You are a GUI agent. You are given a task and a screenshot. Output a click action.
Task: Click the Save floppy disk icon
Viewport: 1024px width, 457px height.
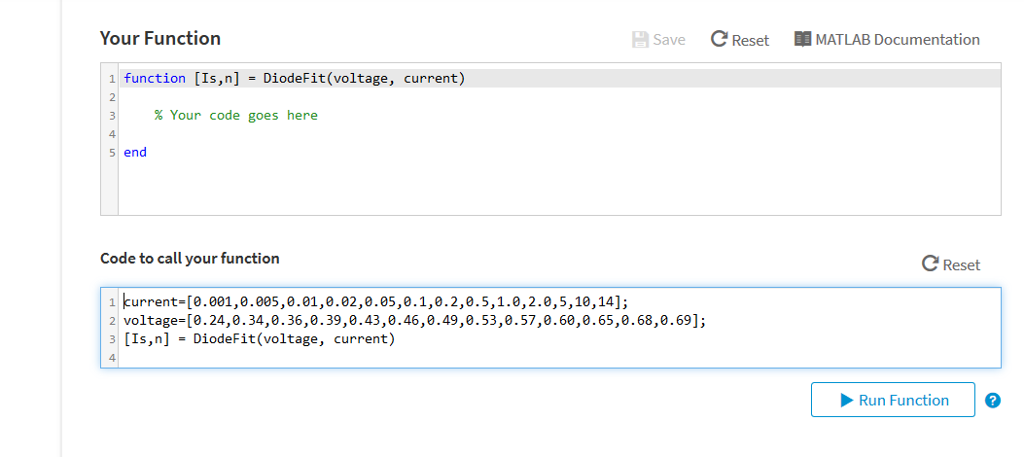point(641,40)
